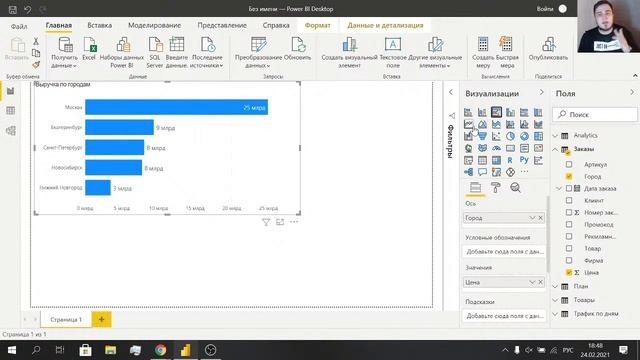Remove Цена from the values well

pos(541,282)
